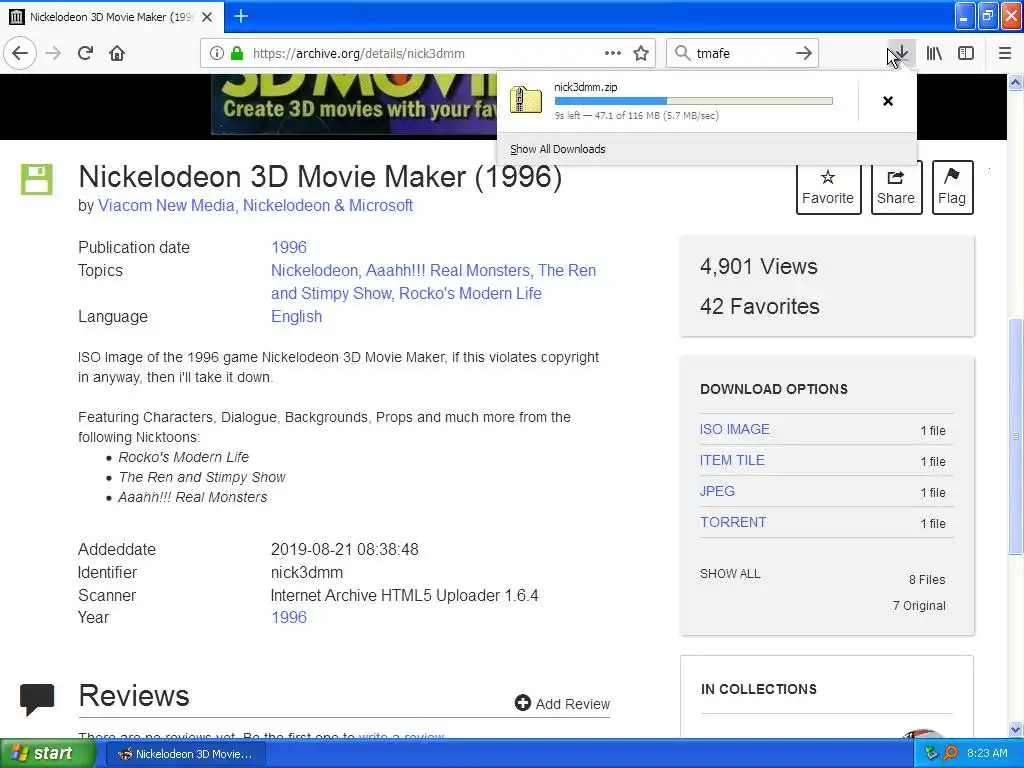Click 42 Favorites text

tap(760, 306)
